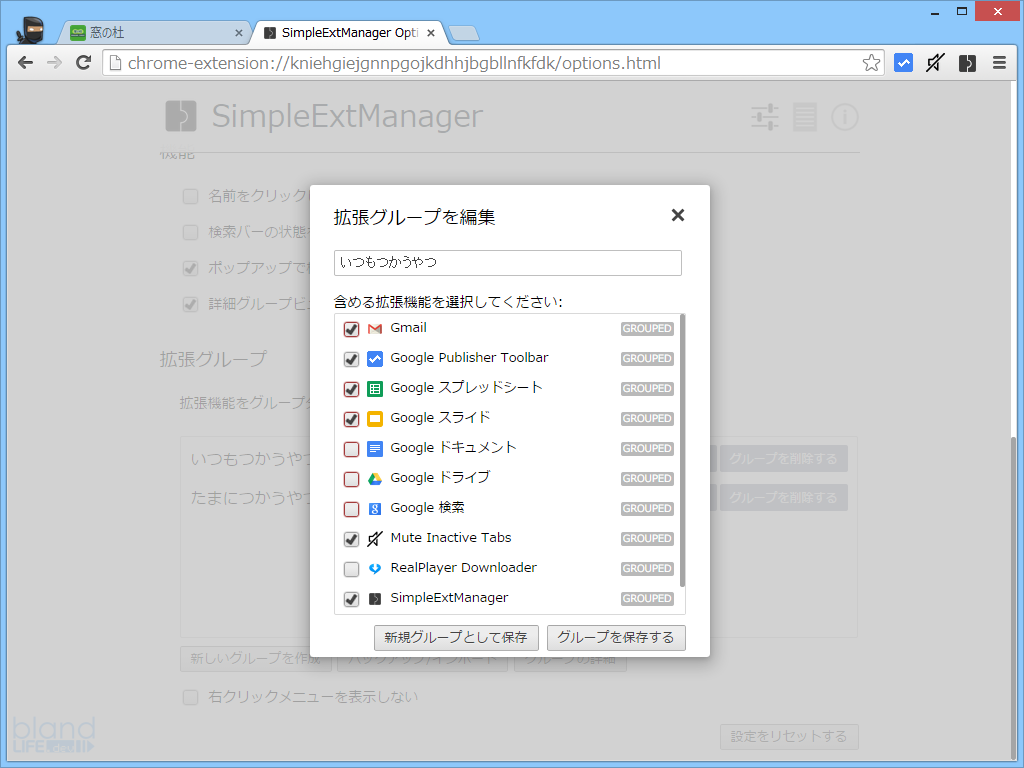Click the Google スライド yellow icon
This screenshot has height=768, width=1024.
[375, 419]
